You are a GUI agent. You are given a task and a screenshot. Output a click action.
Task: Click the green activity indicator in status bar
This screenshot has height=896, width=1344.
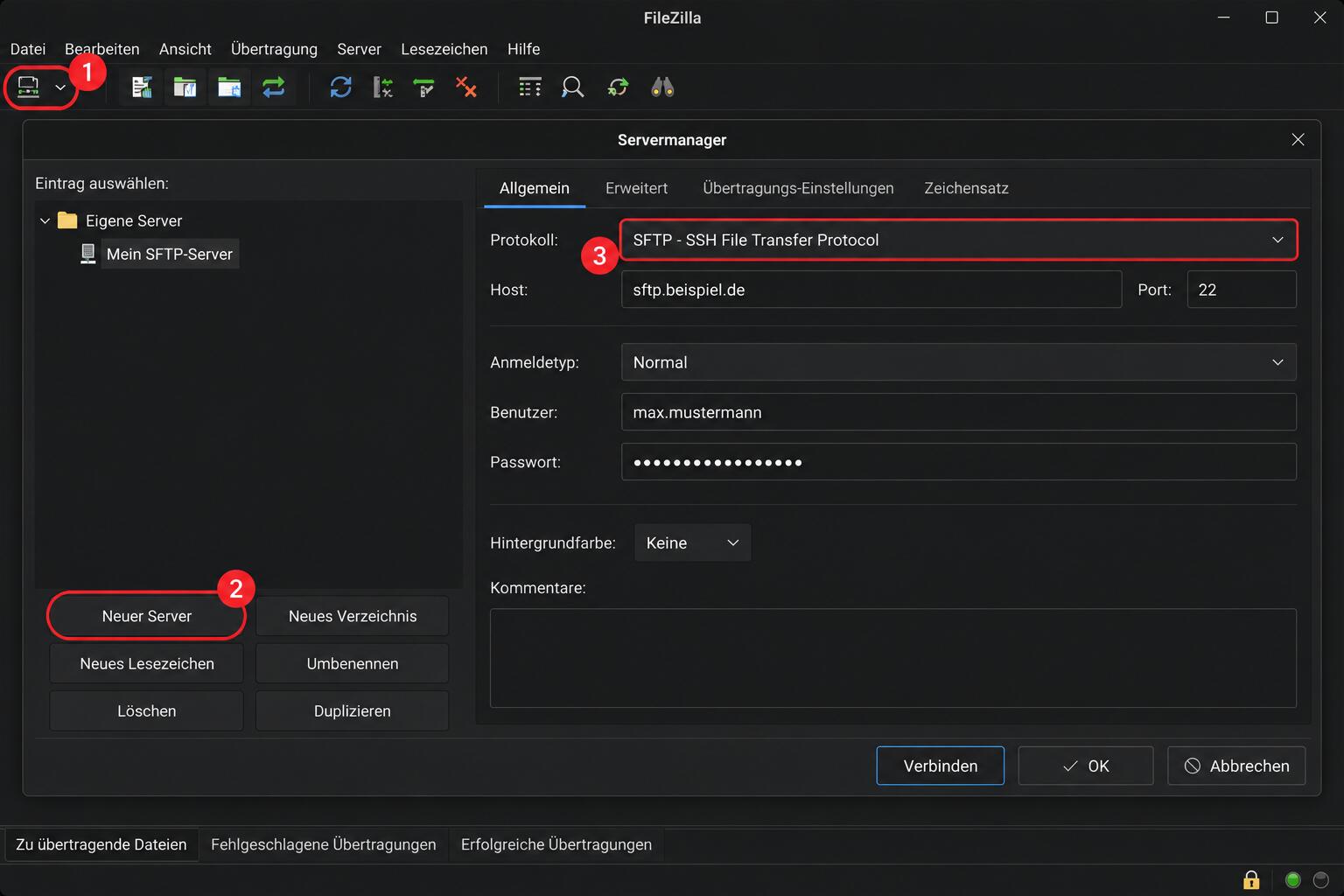1292,879
